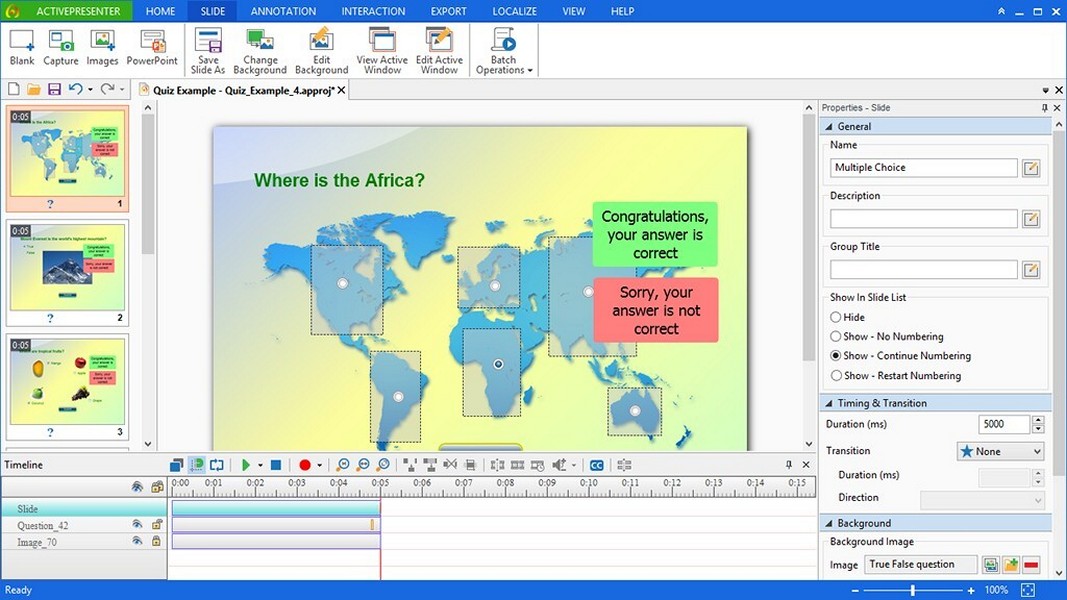
Task: Open the Transition dropdown showing None
Action: [x=1000, y=451]
